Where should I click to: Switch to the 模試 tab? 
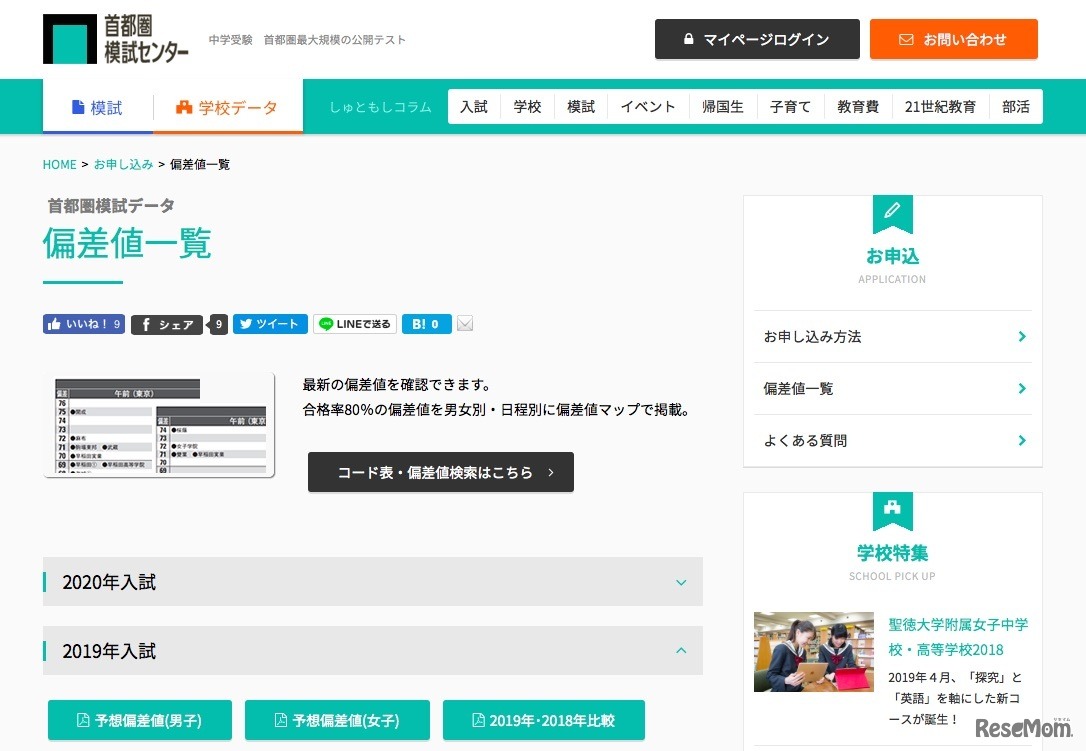click(x=97, y=108)
